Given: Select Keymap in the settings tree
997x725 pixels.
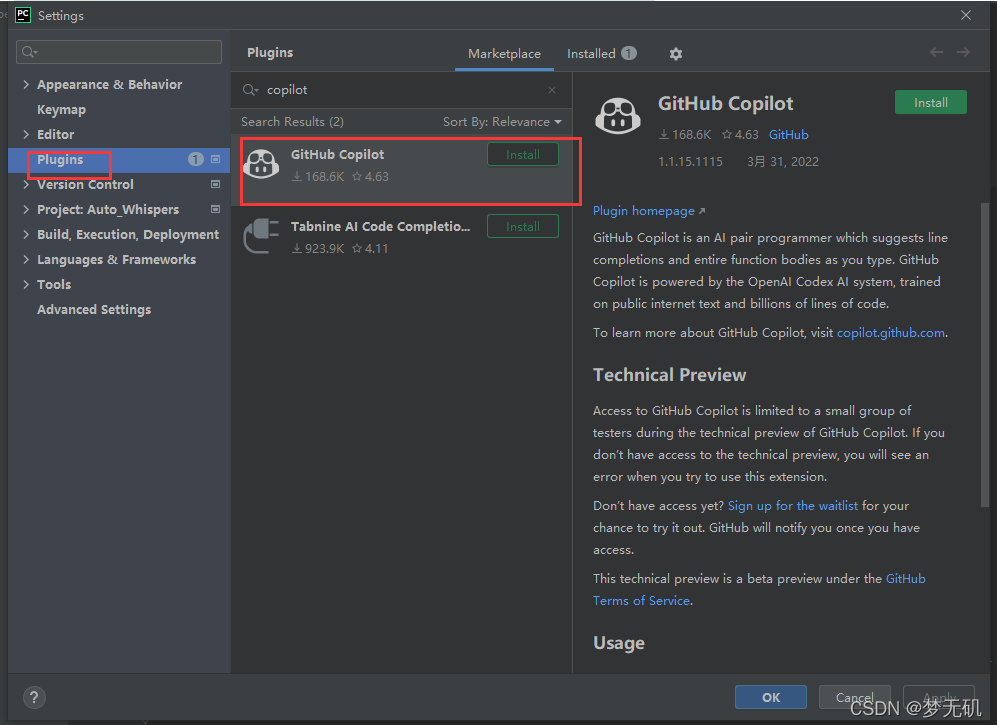Looking at the screenshot, I should click(61, 110).
